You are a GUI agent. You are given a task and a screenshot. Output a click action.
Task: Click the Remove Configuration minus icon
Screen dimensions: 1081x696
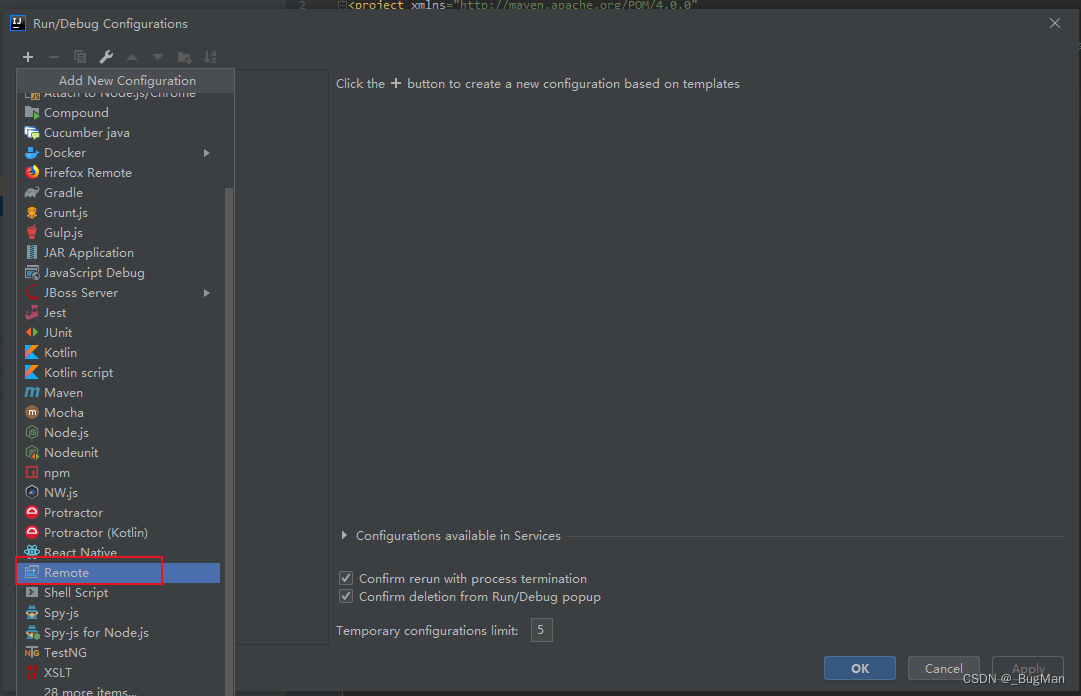tap(54, 57)
